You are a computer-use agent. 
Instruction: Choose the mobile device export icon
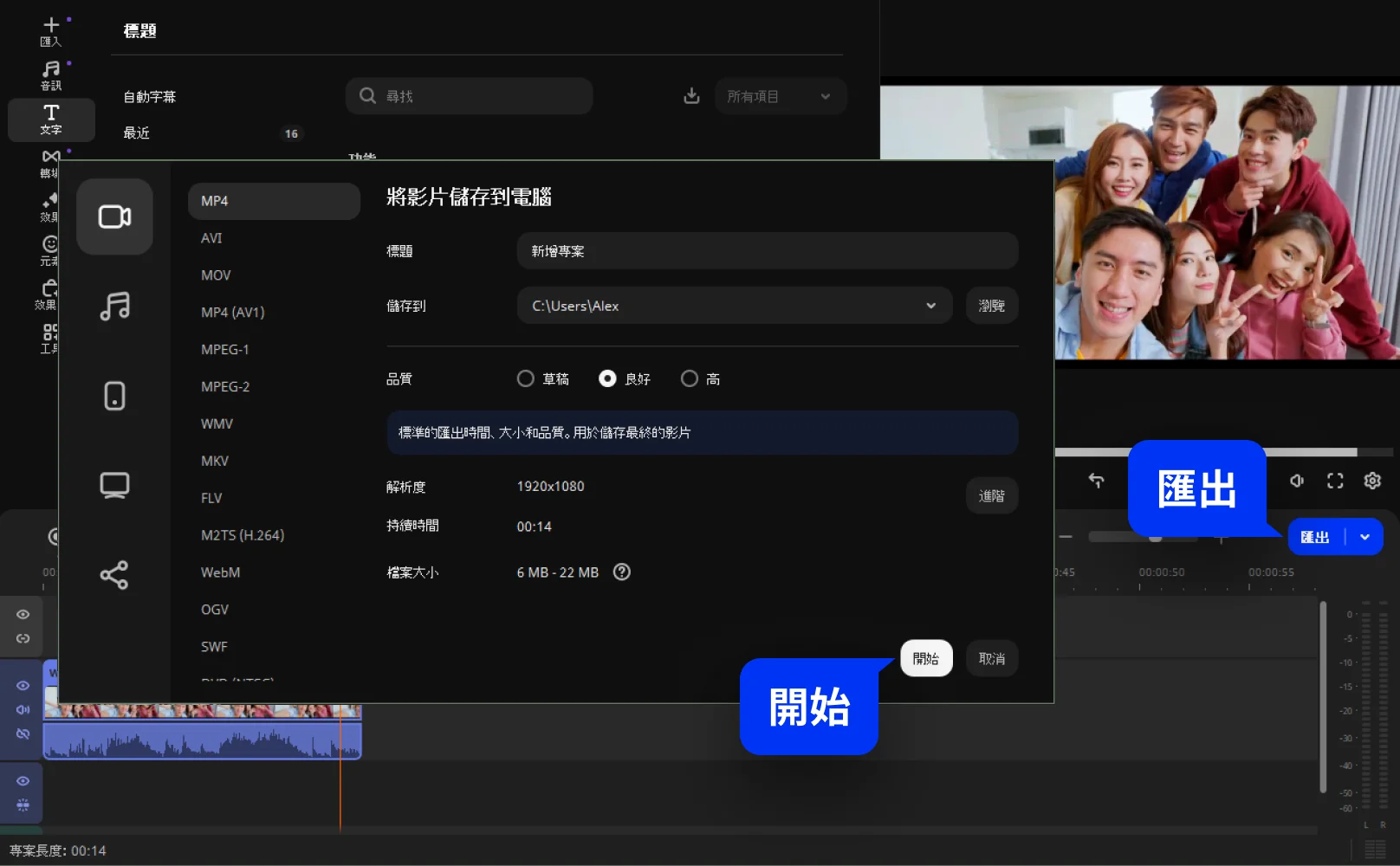tap(114, 396)
